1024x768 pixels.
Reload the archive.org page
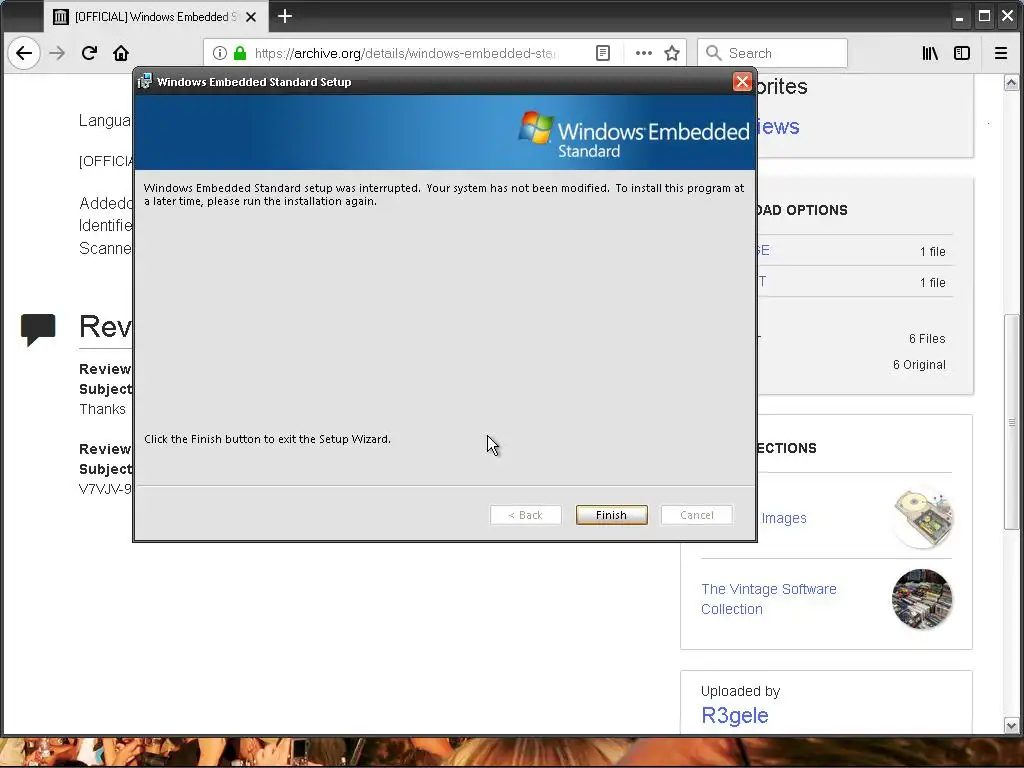coord(89,53)
